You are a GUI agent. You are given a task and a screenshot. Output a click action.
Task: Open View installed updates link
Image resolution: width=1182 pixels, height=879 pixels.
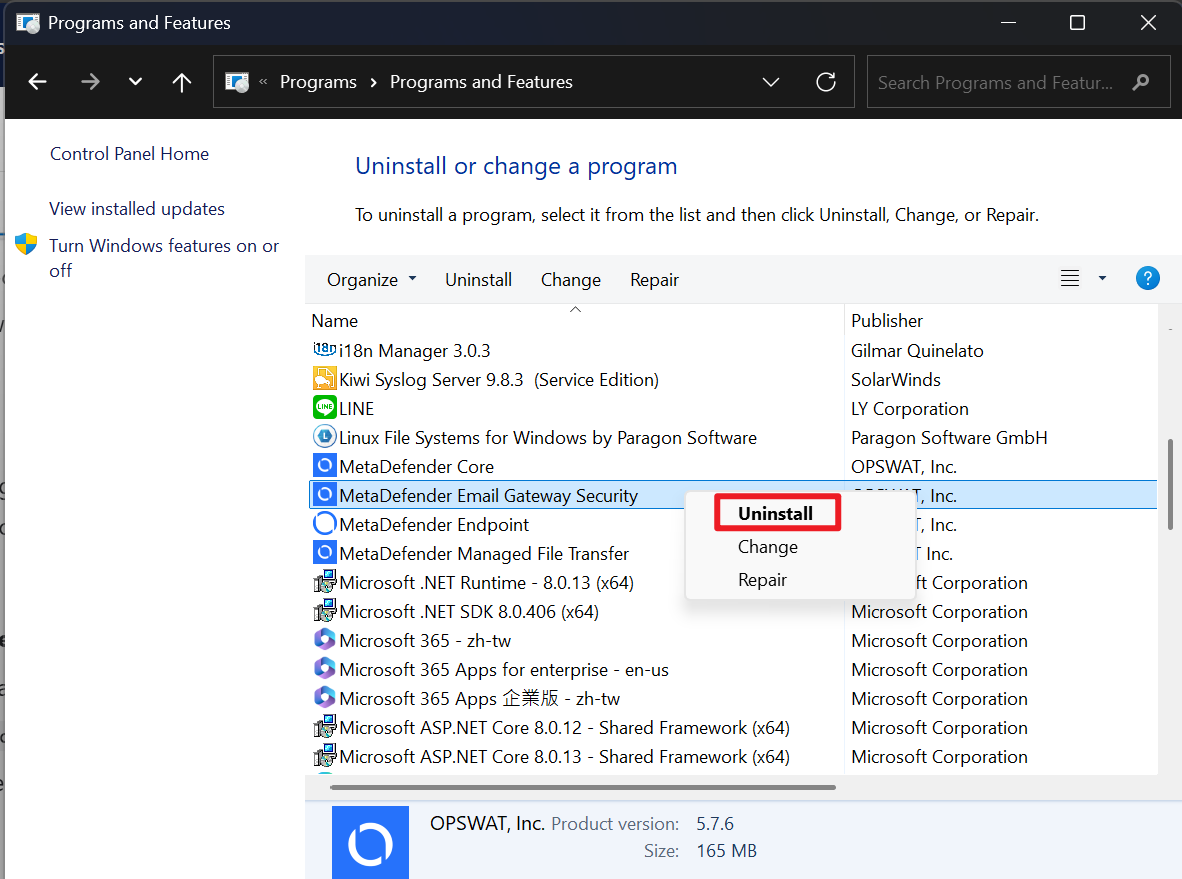[136, 209]
